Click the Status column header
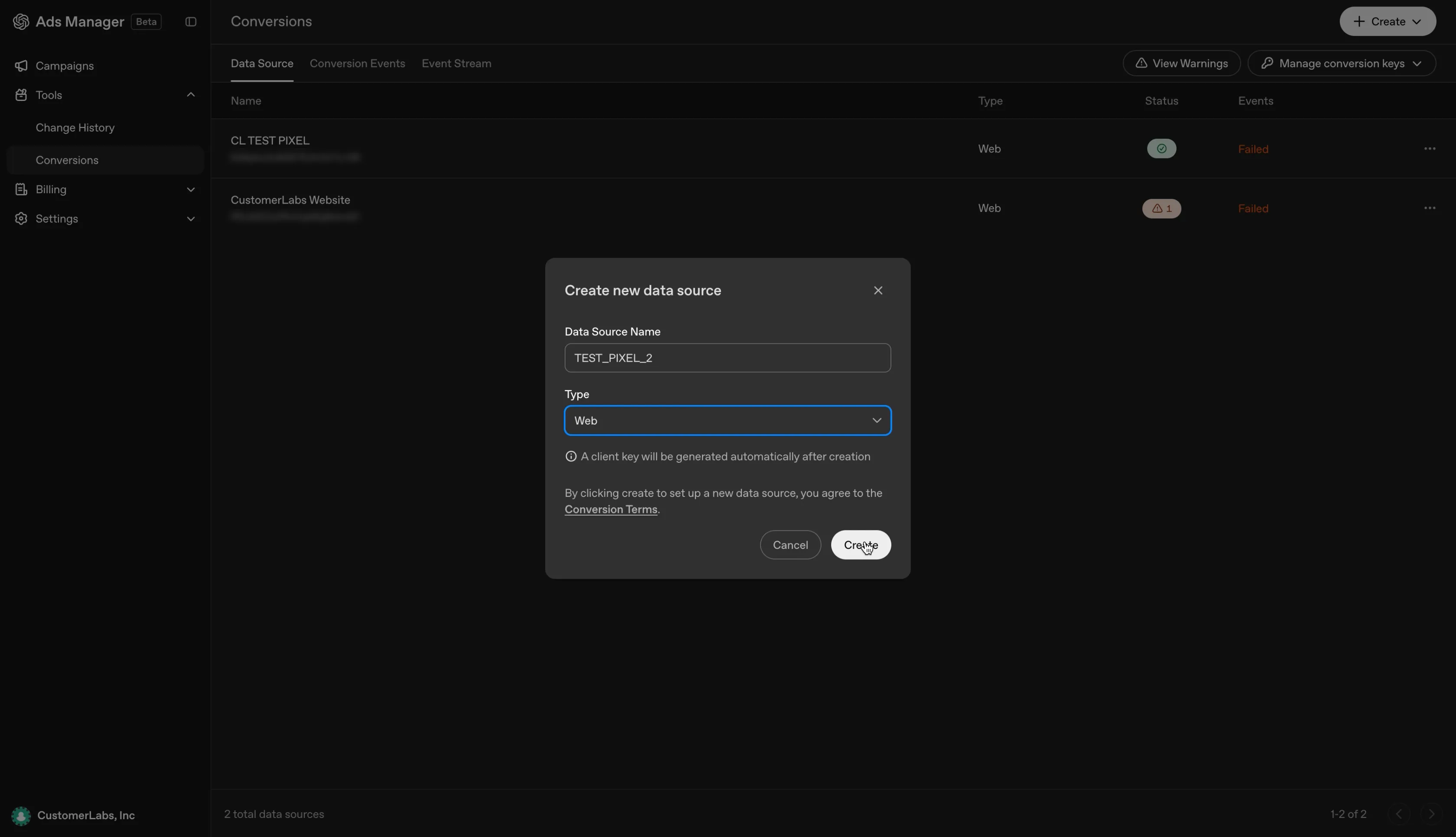 coord(1161,101)
